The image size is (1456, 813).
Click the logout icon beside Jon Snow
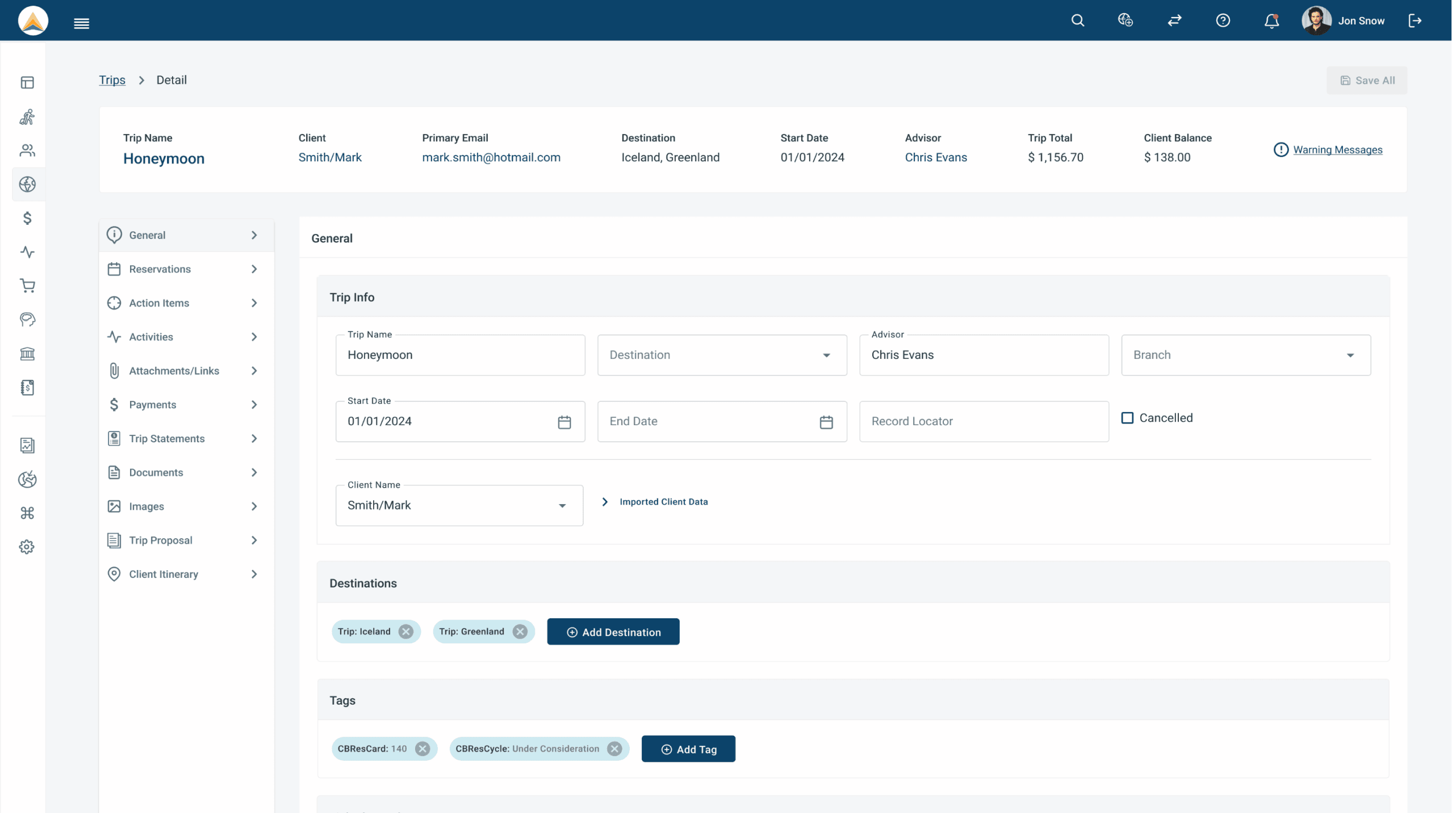click(x=1415, y=21)
